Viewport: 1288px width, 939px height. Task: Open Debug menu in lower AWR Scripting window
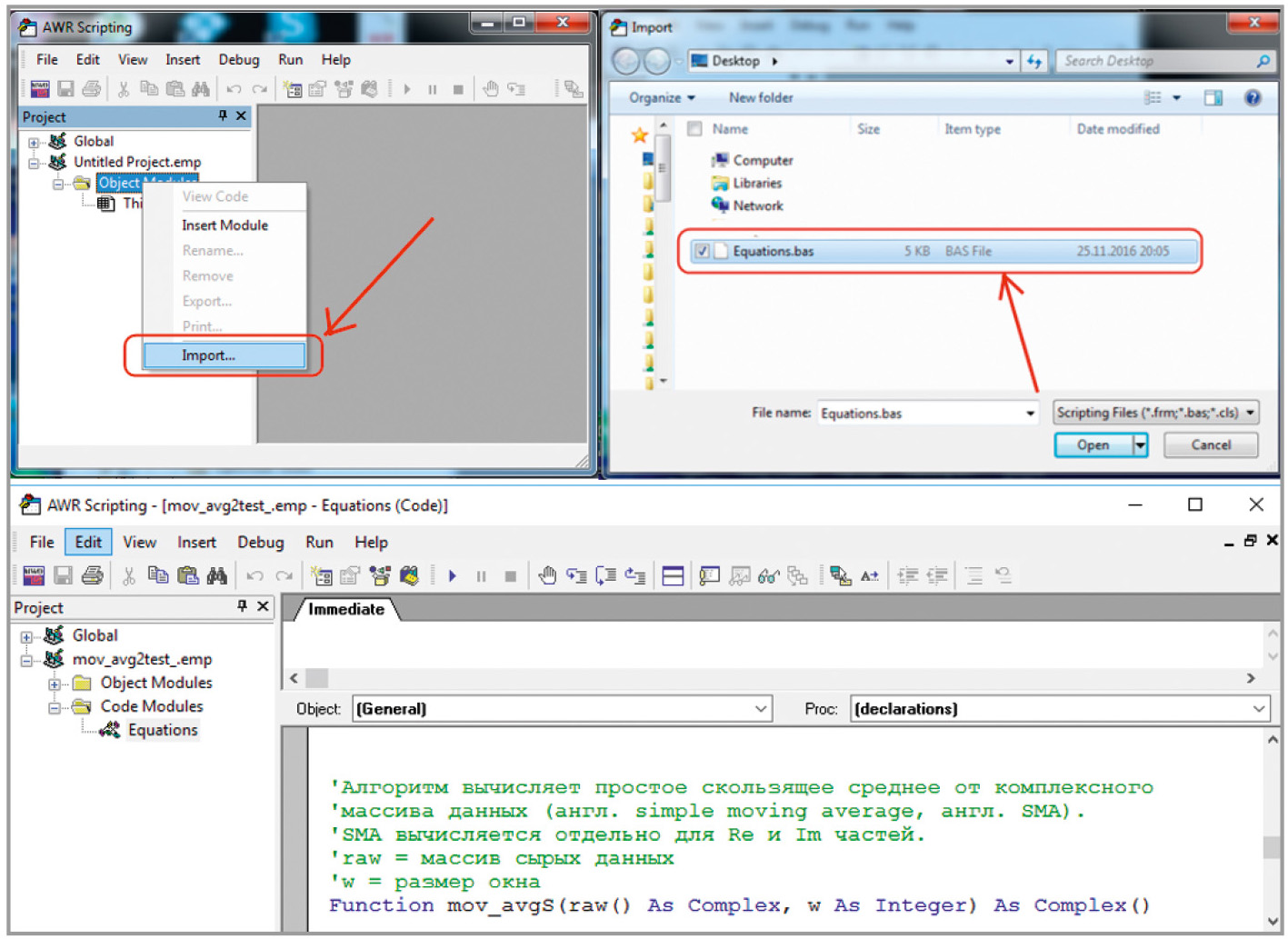260,542
